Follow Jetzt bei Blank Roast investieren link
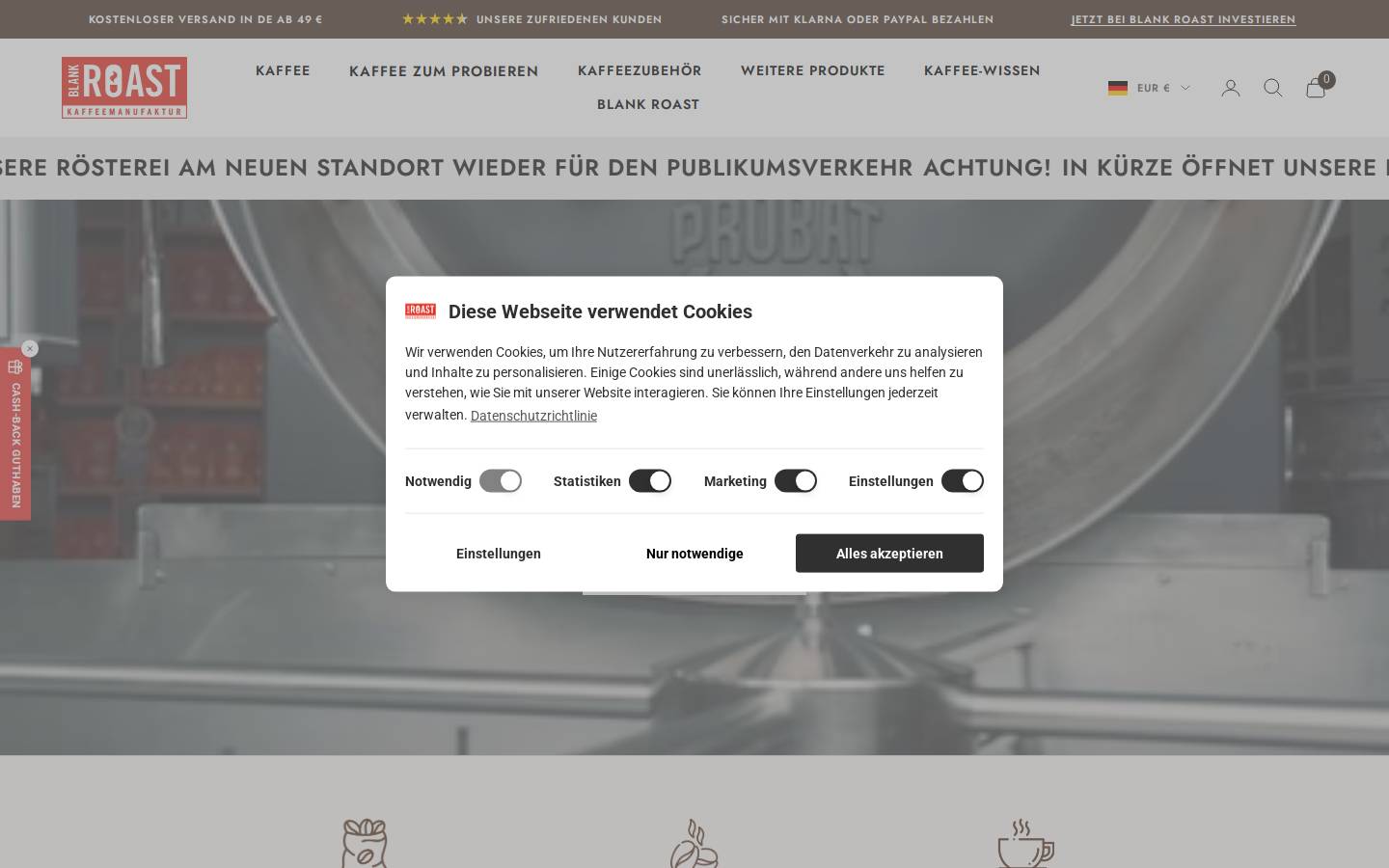 pos(1184,19)
